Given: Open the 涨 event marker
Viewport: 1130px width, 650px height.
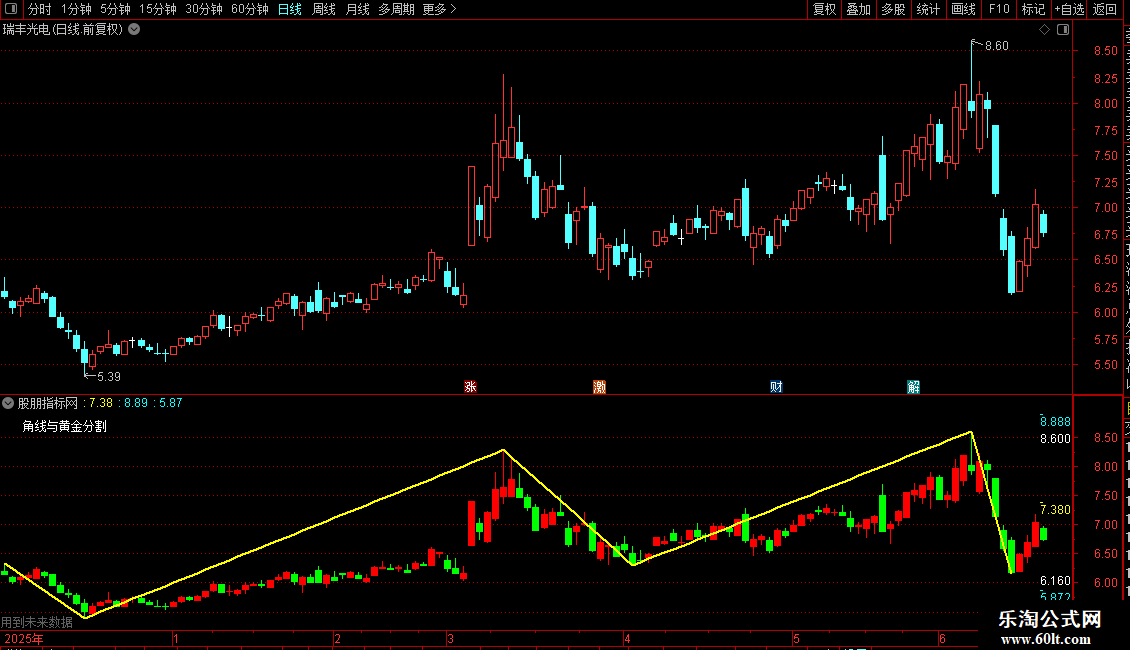Looking at the screenshot, I should (x=471, y=387).
